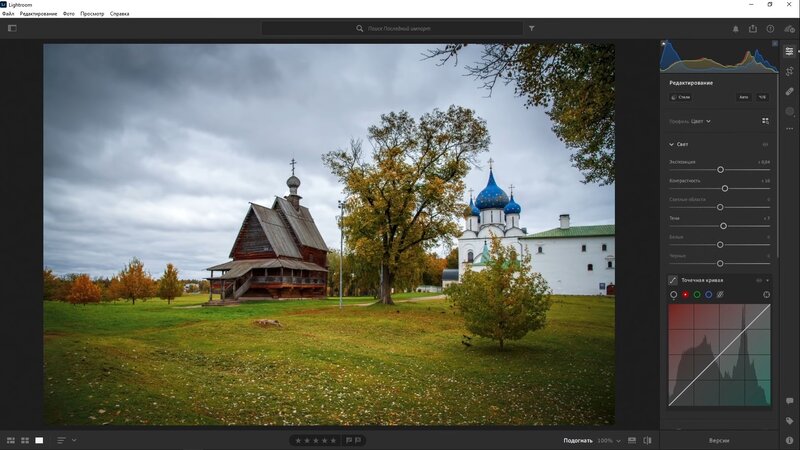Open the Point Curve options arrow
The width and height of the screenshot is (800, 450).
click(x=767, y=280)
